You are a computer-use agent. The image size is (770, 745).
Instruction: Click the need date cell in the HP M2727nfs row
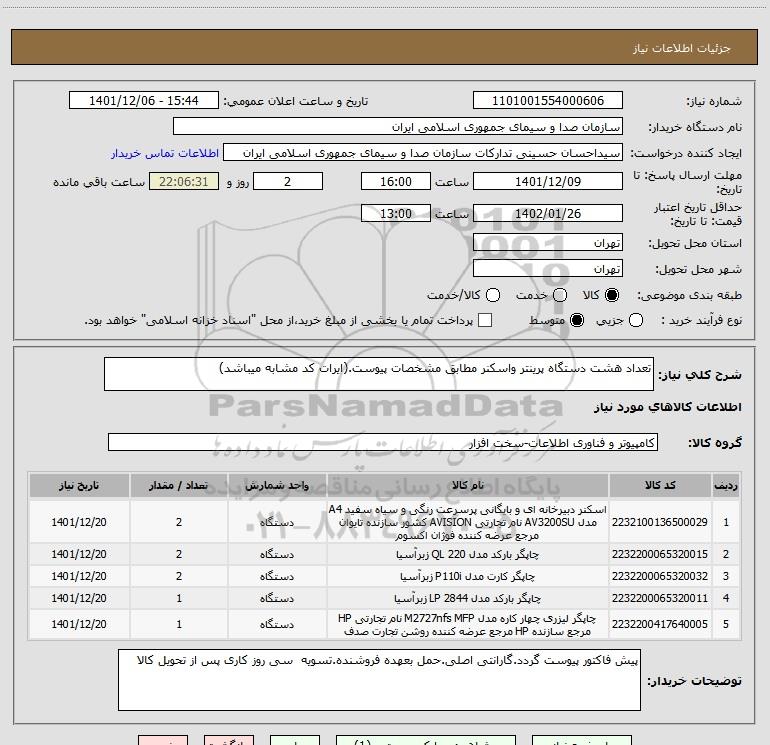[79, 624]
